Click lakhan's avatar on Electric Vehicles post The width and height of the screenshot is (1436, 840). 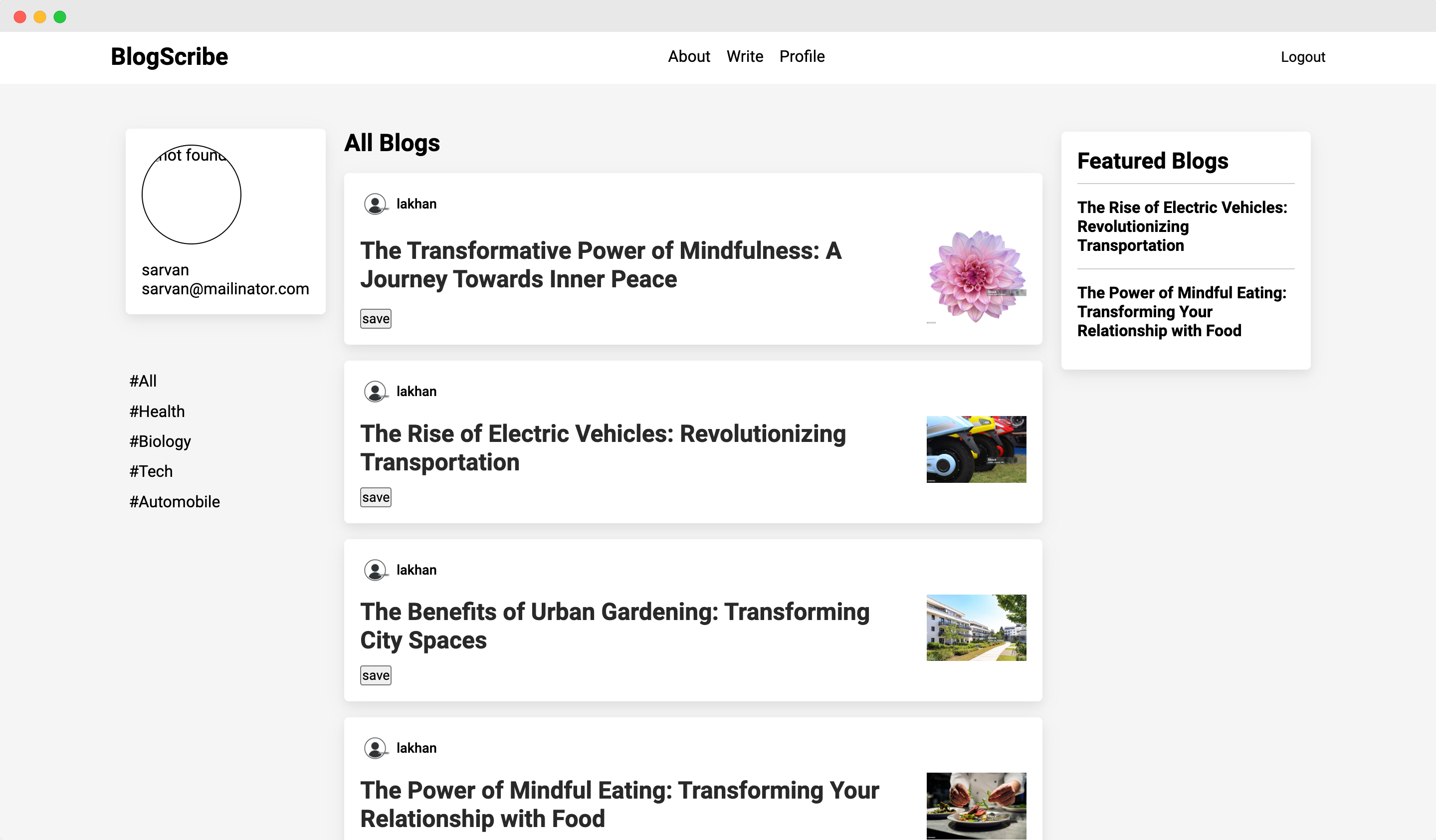point(375,392)
